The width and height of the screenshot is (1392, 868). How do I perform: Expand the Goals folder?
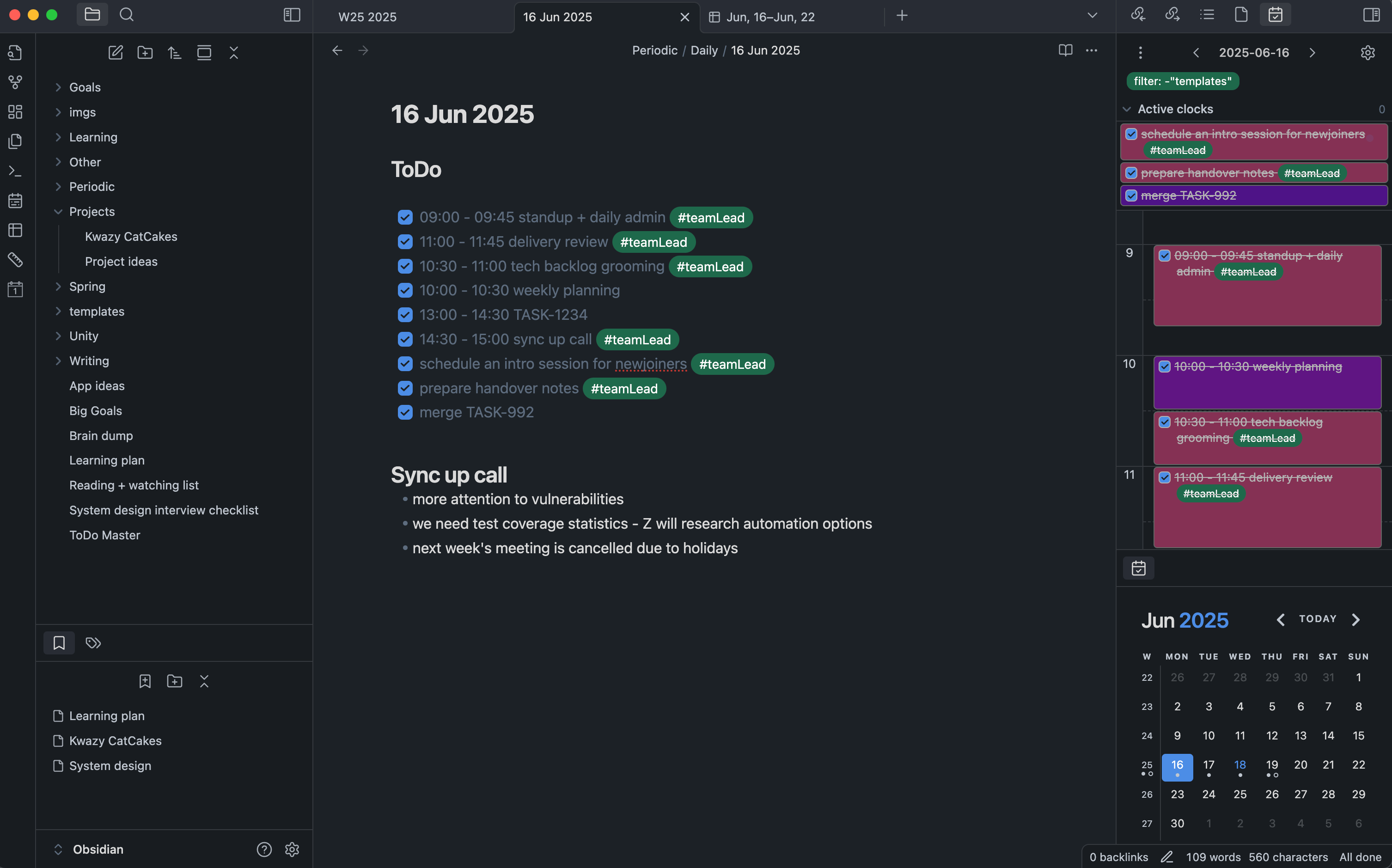[58, 87]
